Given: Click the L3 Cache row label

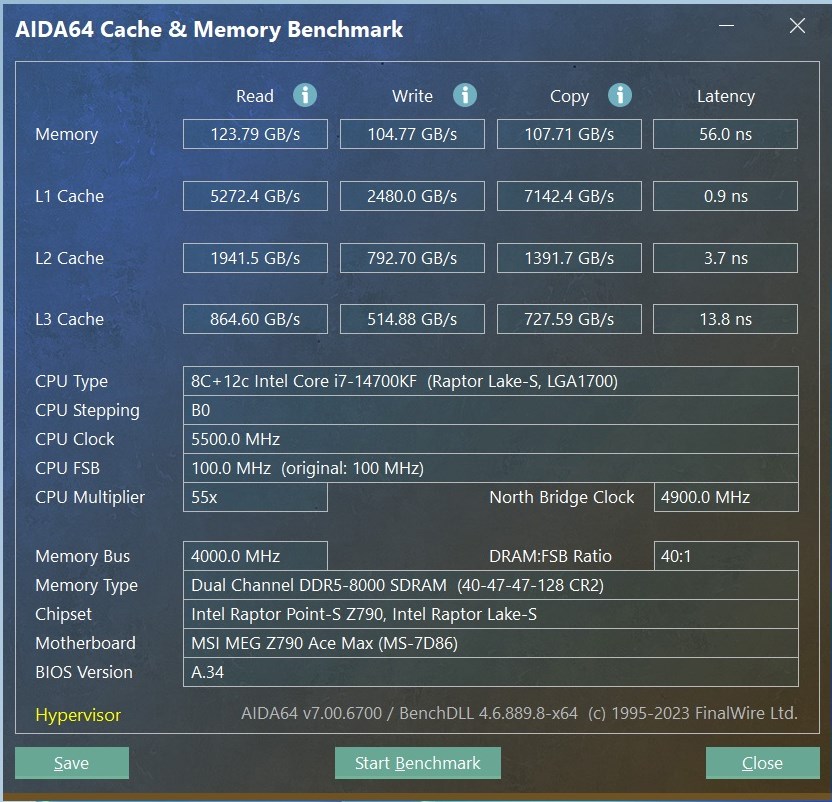Looking at the screenshot, I should pos(70,319).
